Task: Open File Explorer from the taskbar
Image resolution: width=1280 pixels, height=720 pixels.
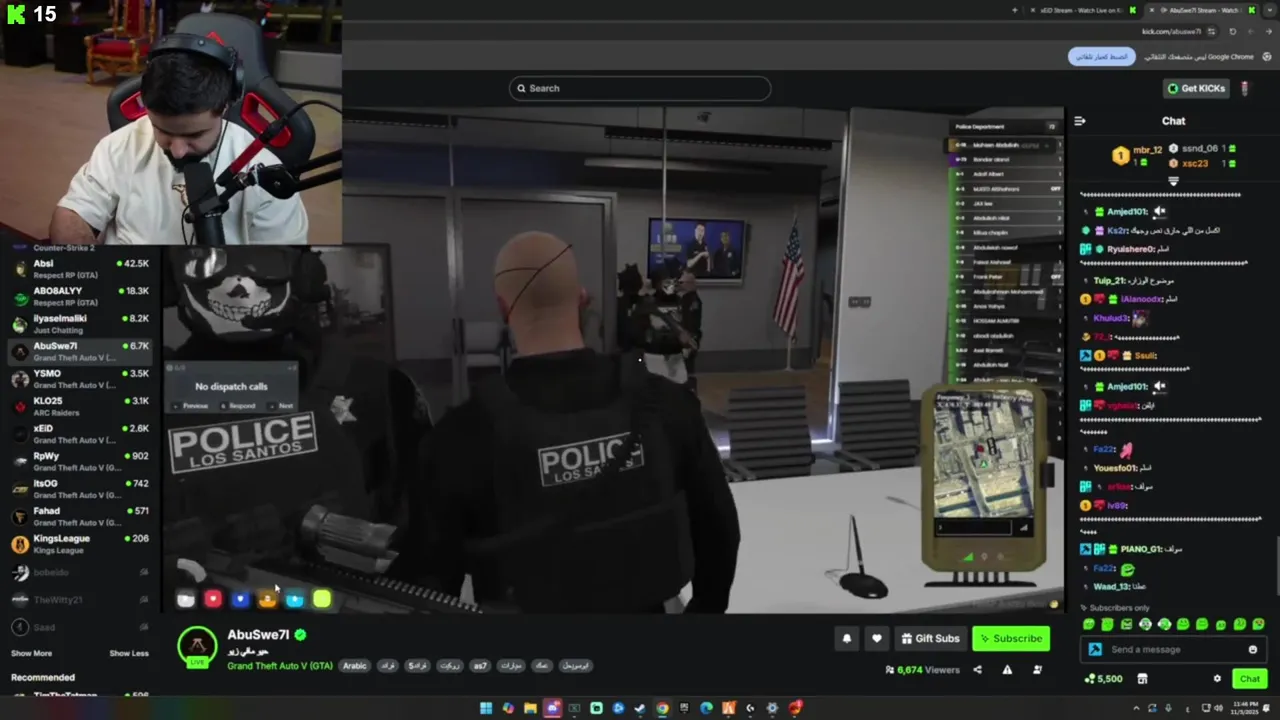Action: pyautogui.click(x=530, y=708)
